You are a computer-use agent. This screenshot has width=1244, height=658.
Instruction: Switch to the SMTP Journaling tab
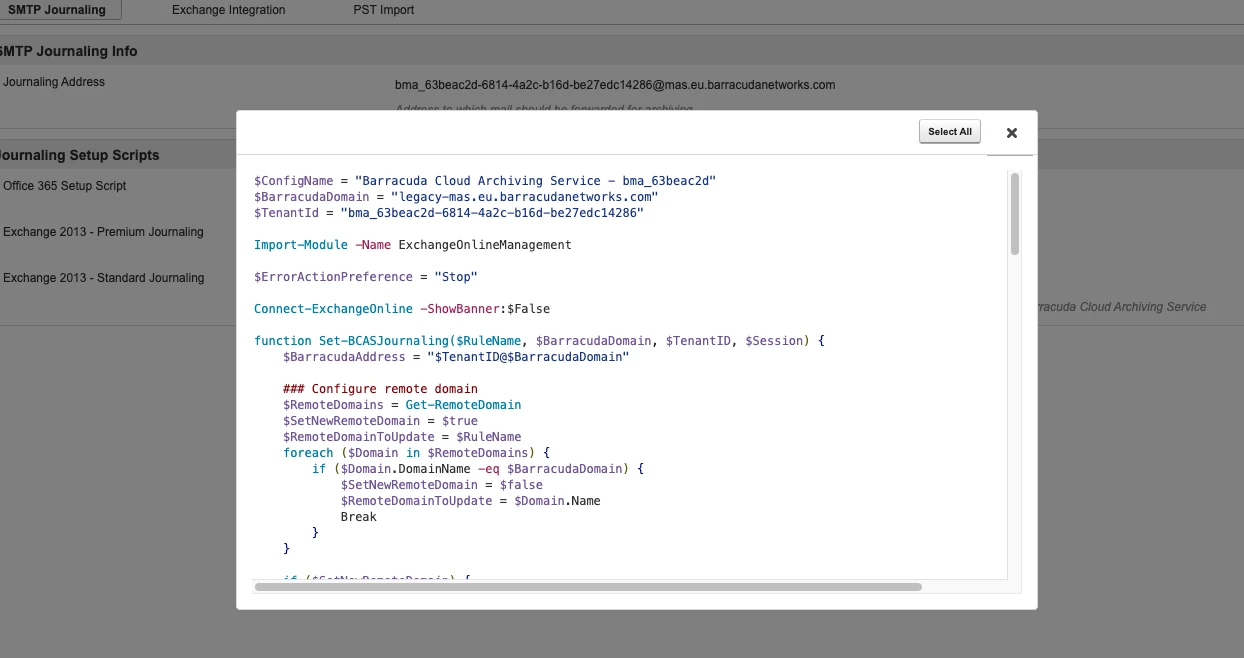point(57,10)
